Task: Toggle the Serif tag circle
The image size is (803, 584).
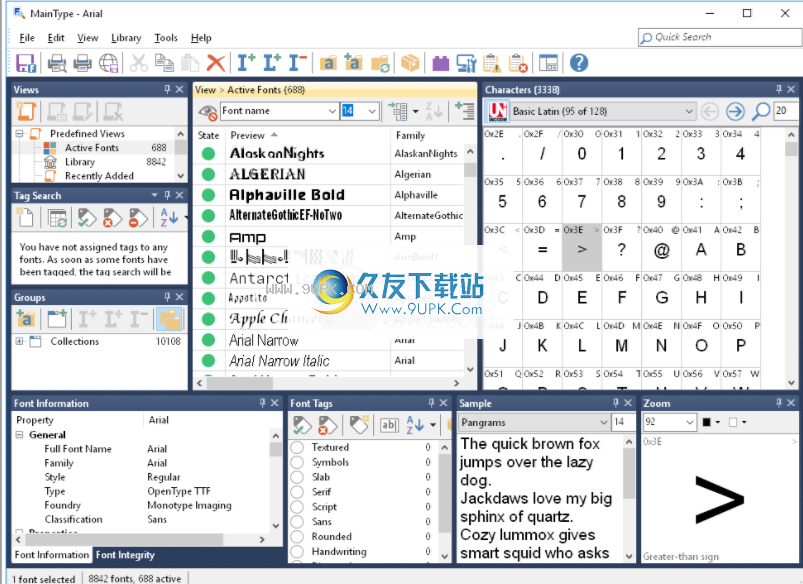Action: tap(297, 492)
